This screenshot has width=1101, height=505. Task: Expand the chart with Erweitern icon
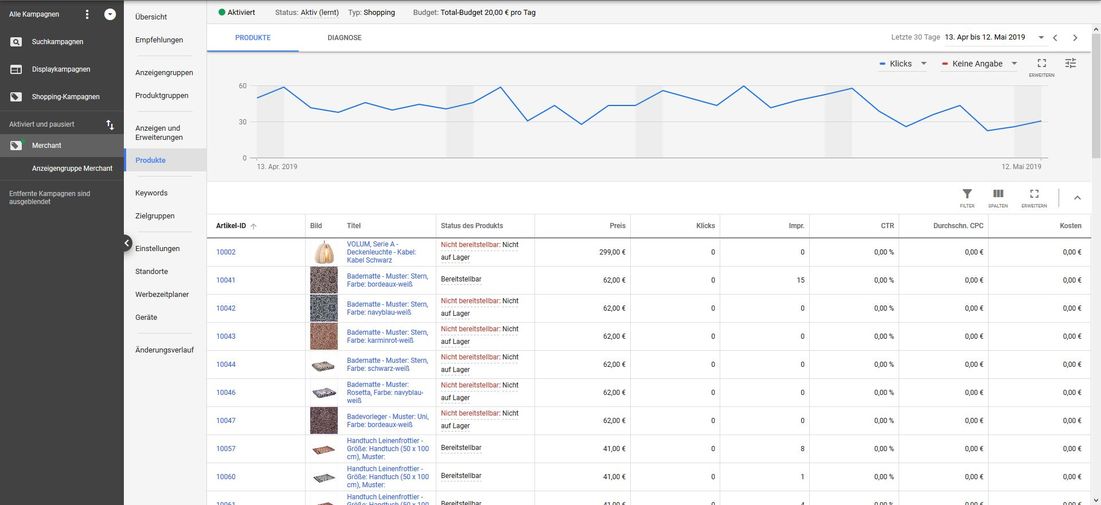[1041, 64]
